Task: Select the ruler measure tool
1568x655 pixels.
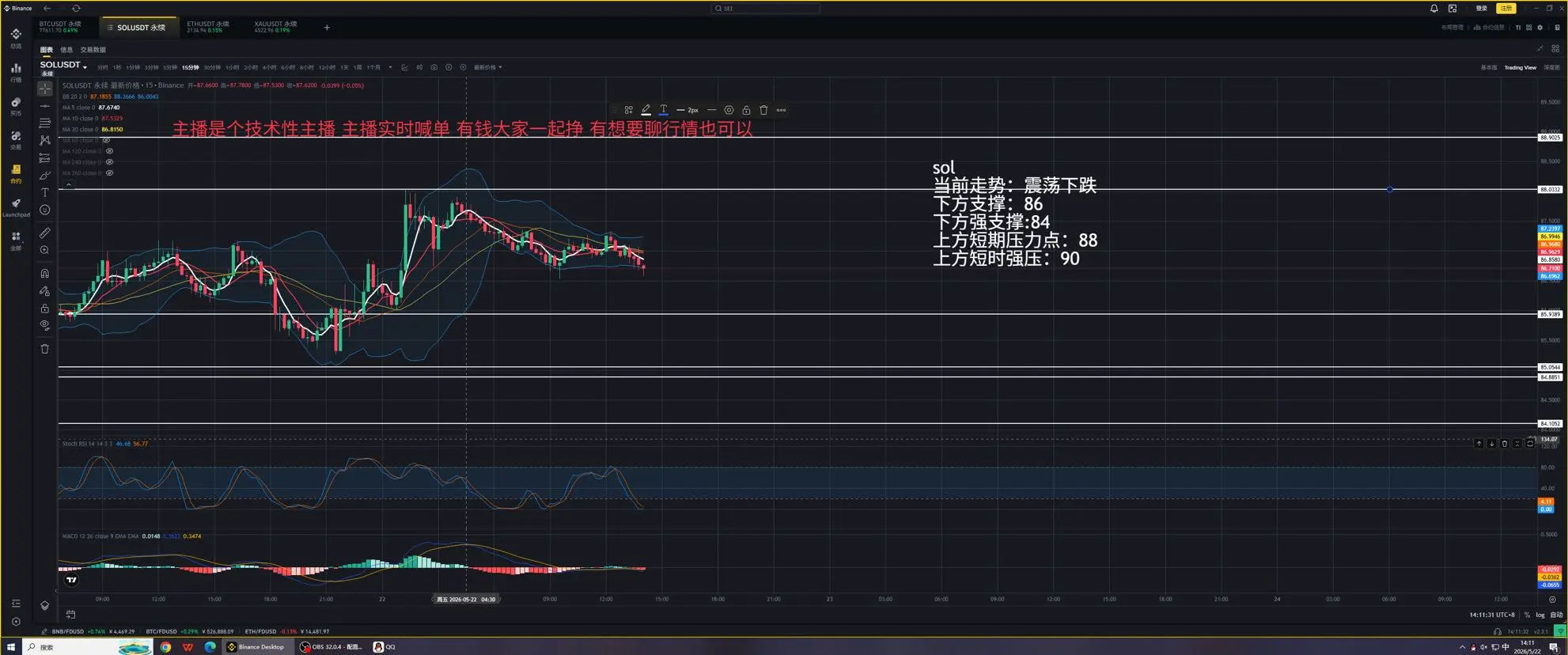Action: click(x=45, y=233)
